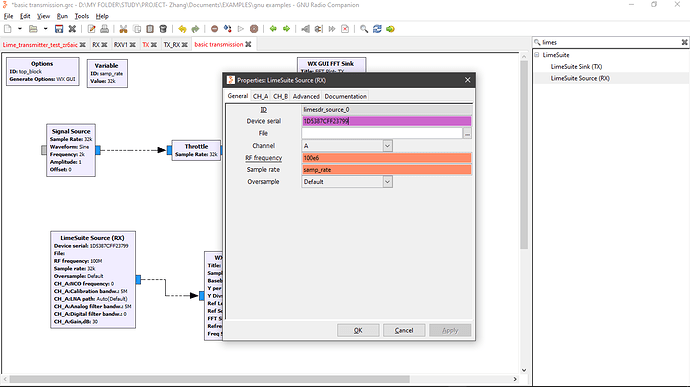The height and width of the screenshot is (387, 690).
Task: Execute the flow graph
Action: (241, 29)
